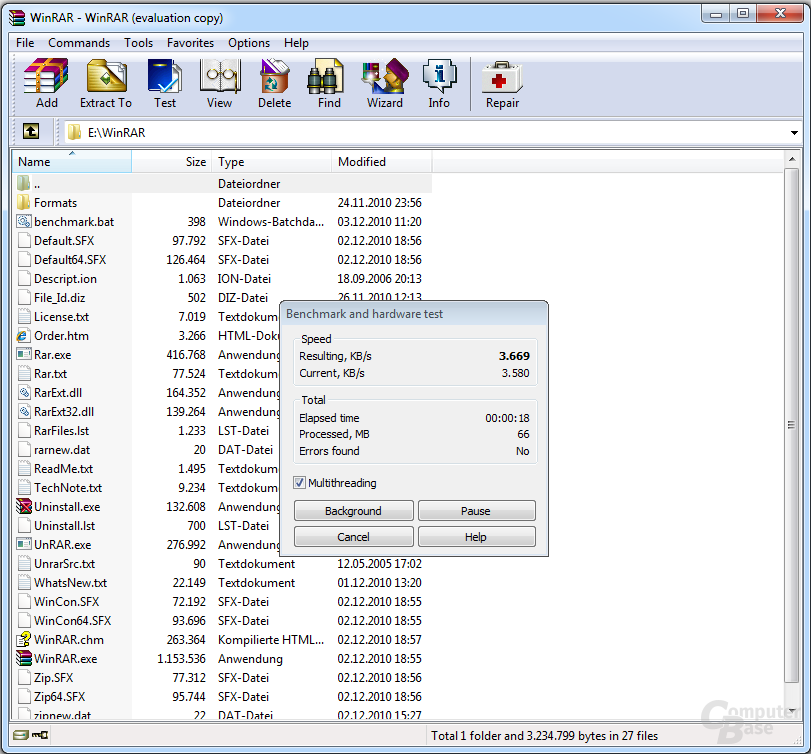
Task: Select the Uninstall.exe file icon
Action: pyautogui.click(x=24, y=506)
